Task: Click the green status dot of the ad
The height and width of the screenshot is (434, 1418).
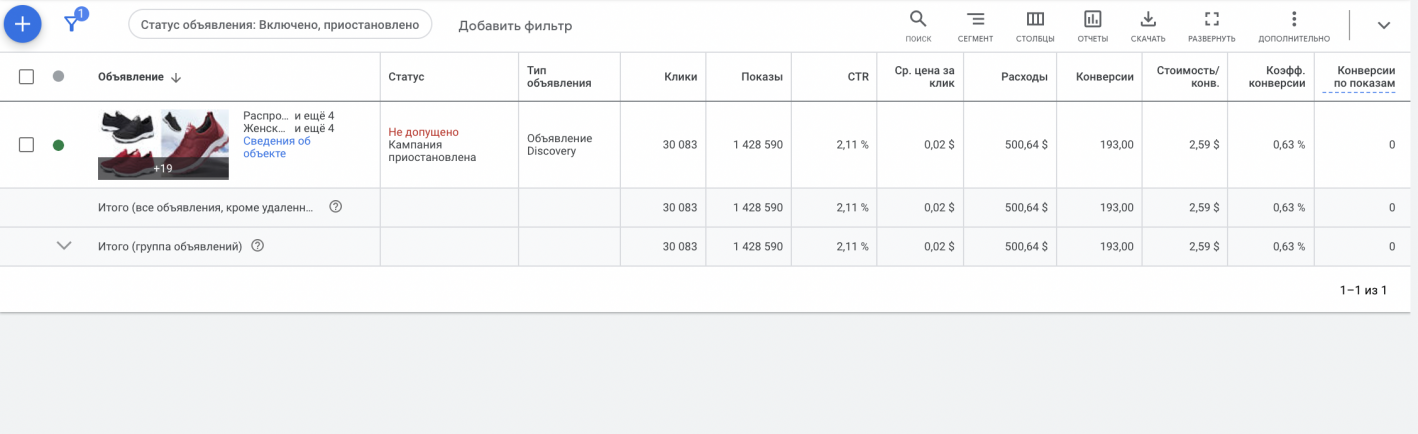Action: [x=58, y=145]
